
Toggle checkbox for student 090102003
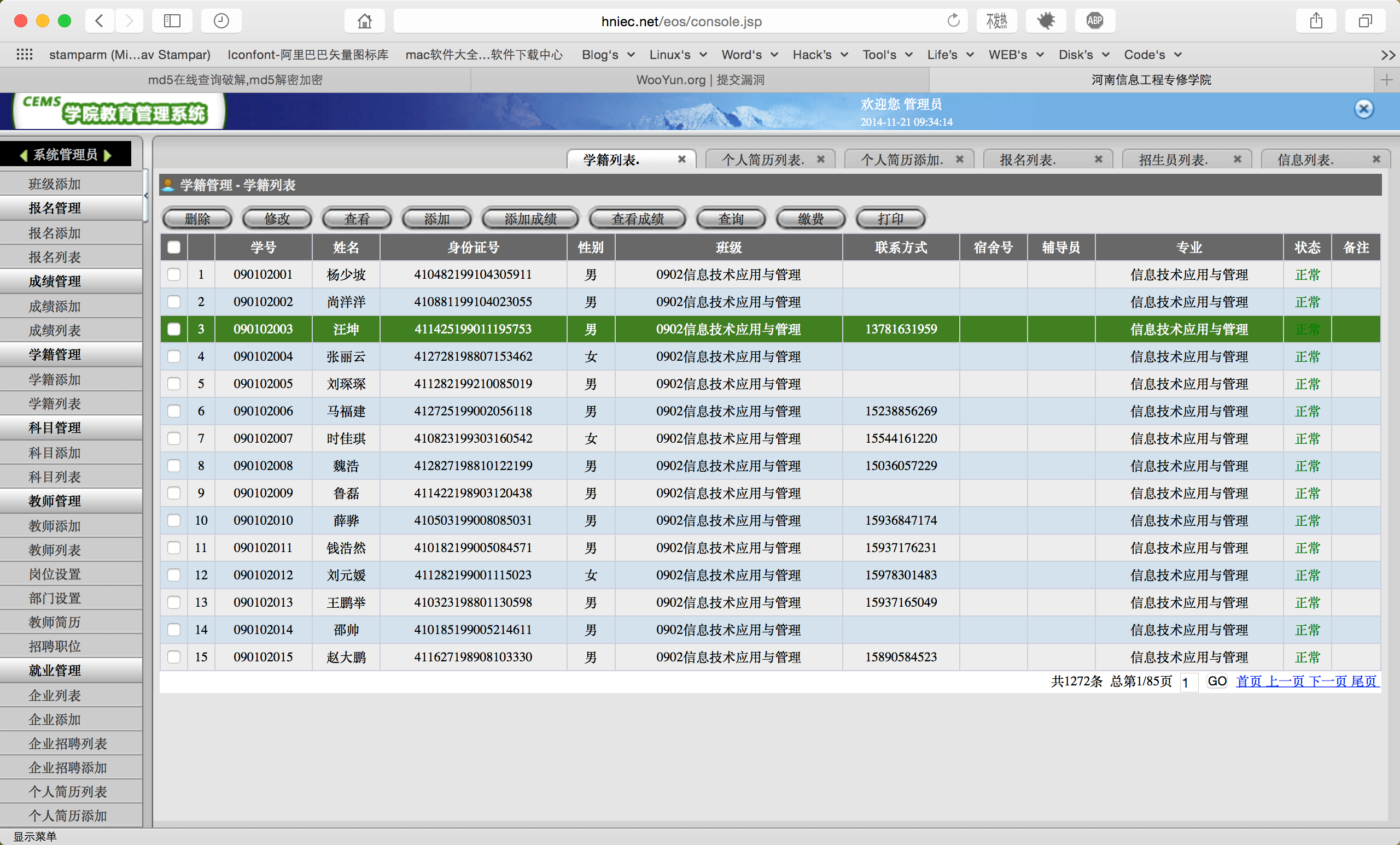(174, 329)
